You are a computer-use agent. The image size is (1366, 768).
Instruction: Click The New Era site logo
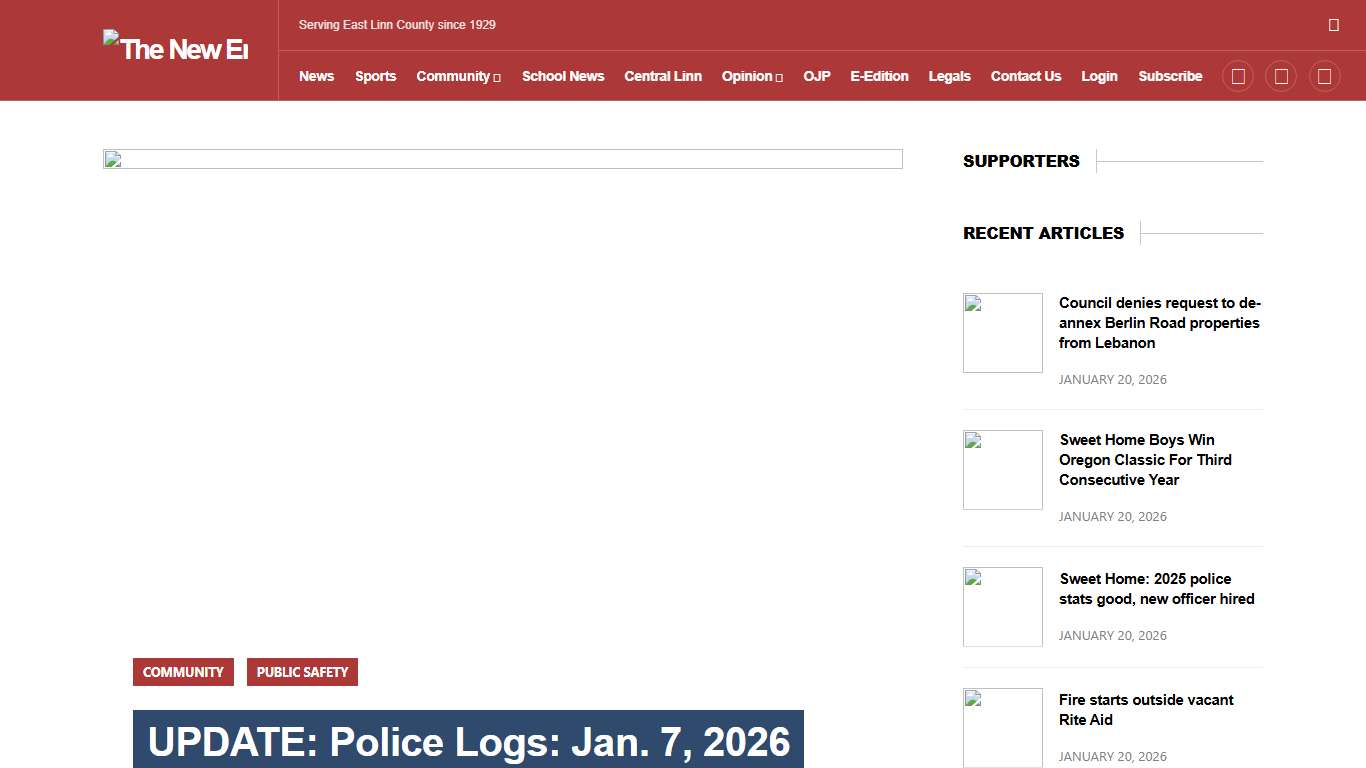[x=175, y=48]
